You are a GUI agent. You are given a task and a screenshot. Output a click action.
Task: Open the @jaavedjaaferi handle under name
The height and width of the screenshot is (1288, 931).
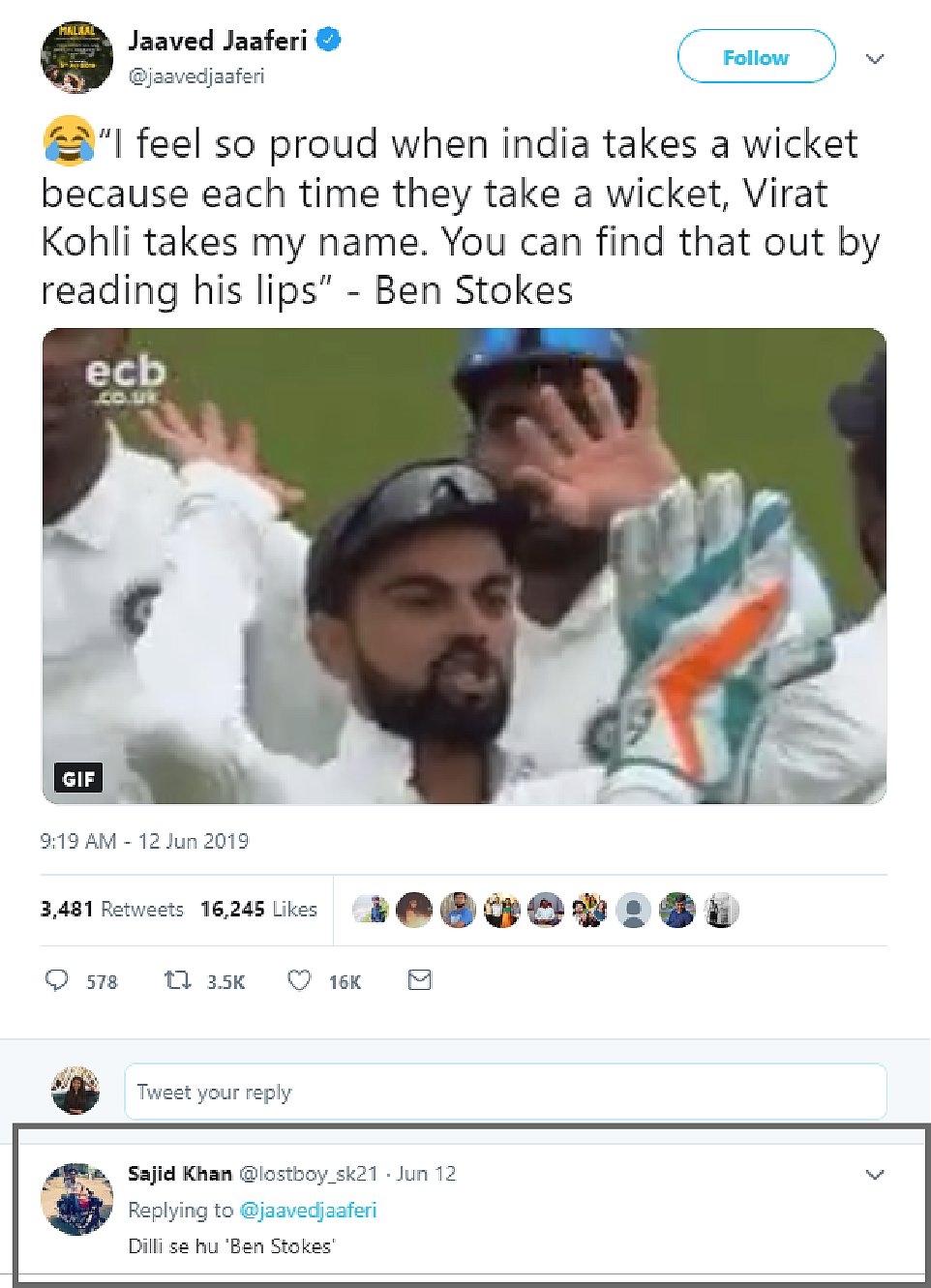tap(196, 76)
